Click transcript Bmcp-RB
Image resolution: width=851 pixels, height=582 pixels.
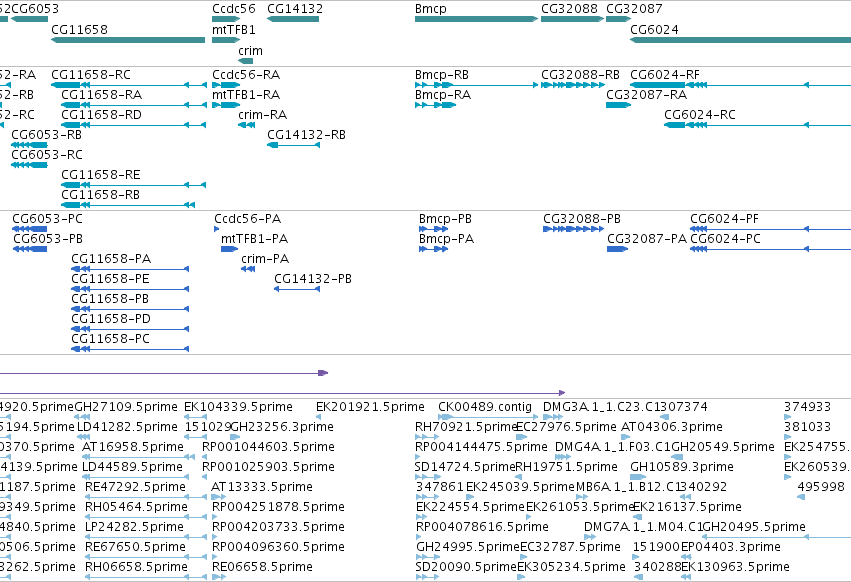click(477, 85)
